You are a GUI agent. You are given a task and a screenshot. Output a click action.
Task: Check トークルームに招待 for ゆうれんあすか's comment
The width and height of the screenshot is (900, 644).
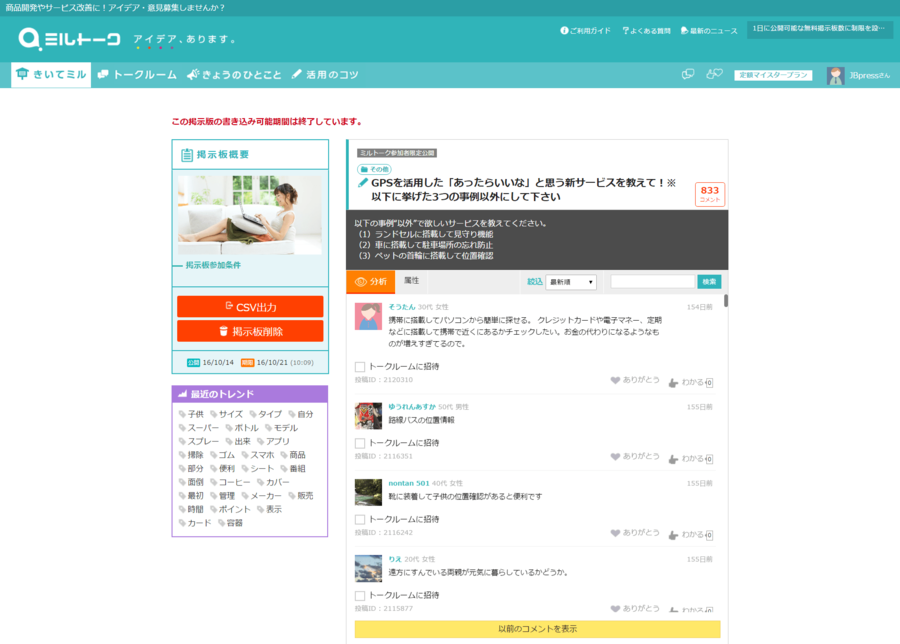[360, 443]
